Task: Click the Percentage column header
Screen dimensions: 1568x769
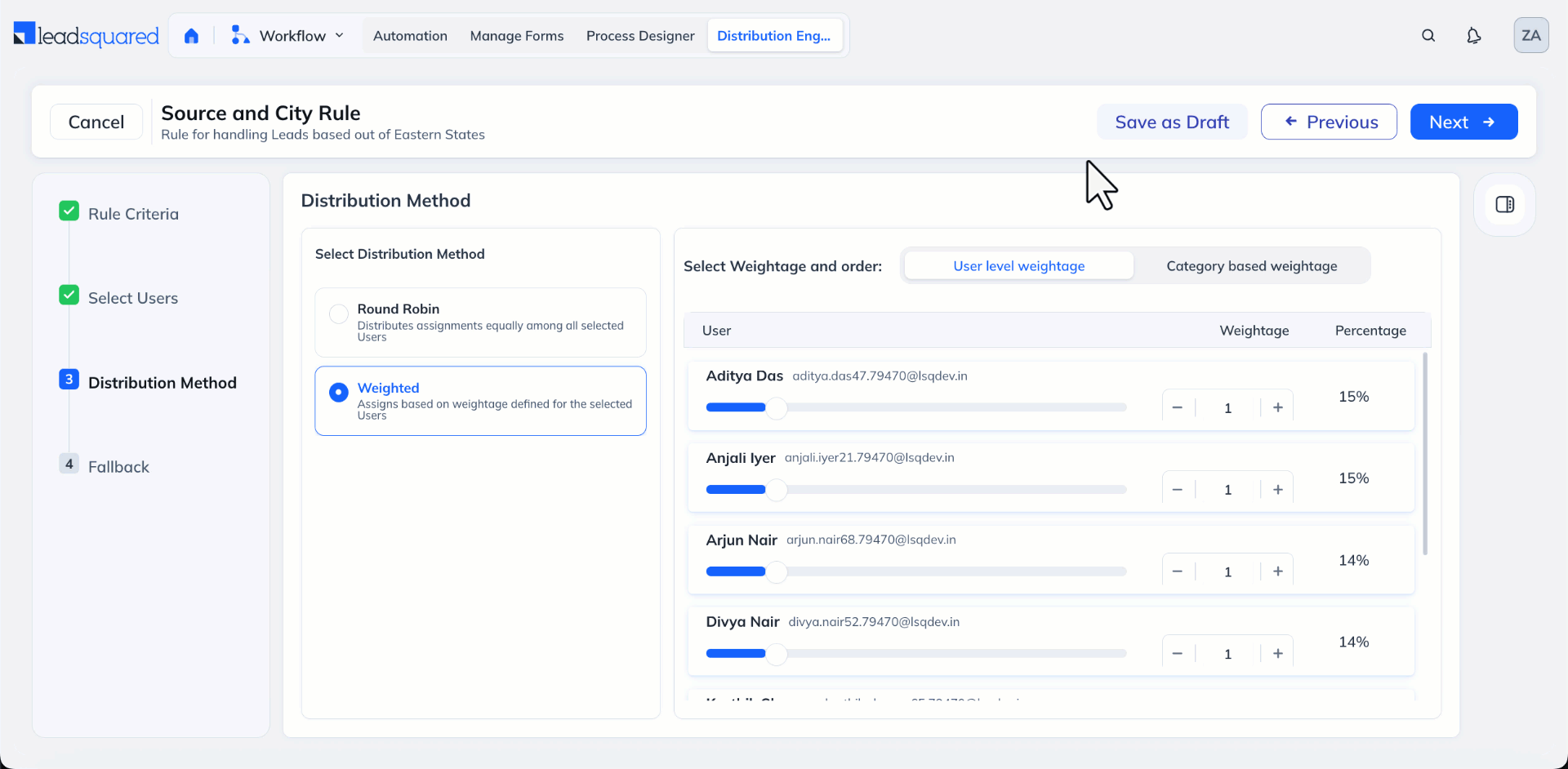Action: pyautogui.click(x=1370, y=331)
